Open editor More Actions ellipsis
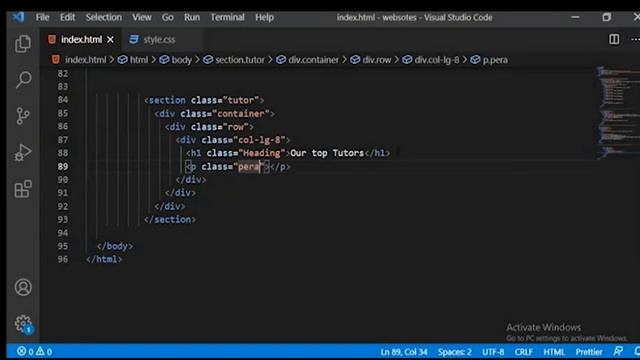The image size is (640, 360). tap(635, 39)
